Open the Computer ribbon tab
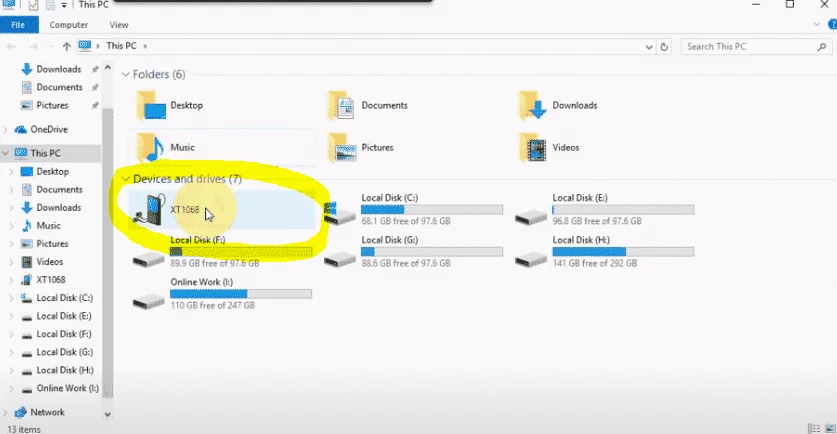 coord(68,25)
